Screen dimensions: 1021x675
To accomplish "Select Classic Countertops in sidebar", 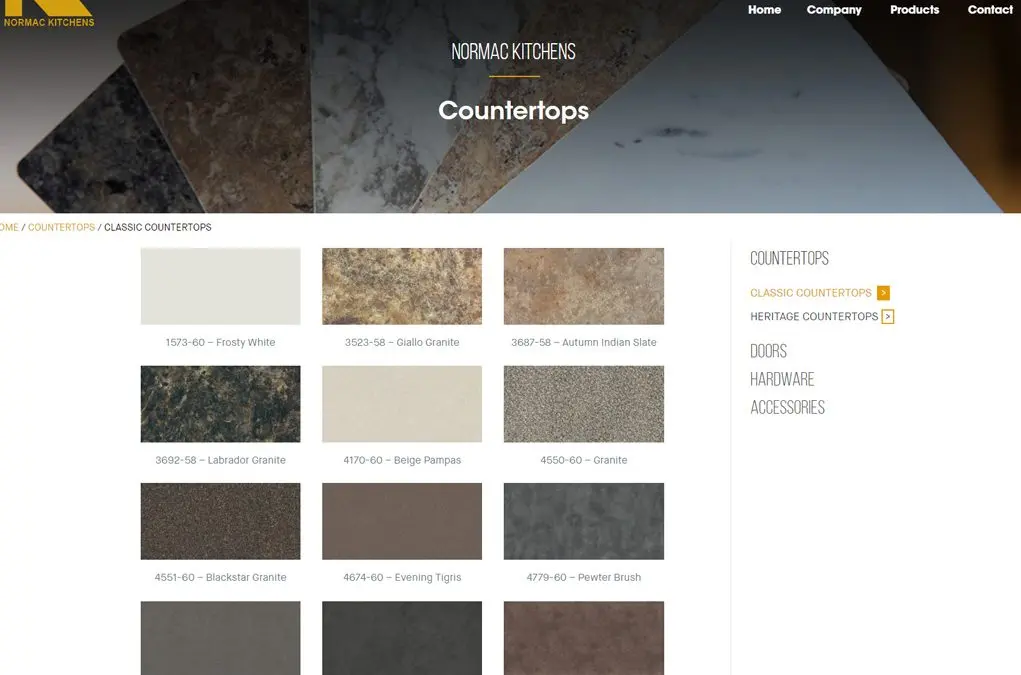I will tap(811, 293).
